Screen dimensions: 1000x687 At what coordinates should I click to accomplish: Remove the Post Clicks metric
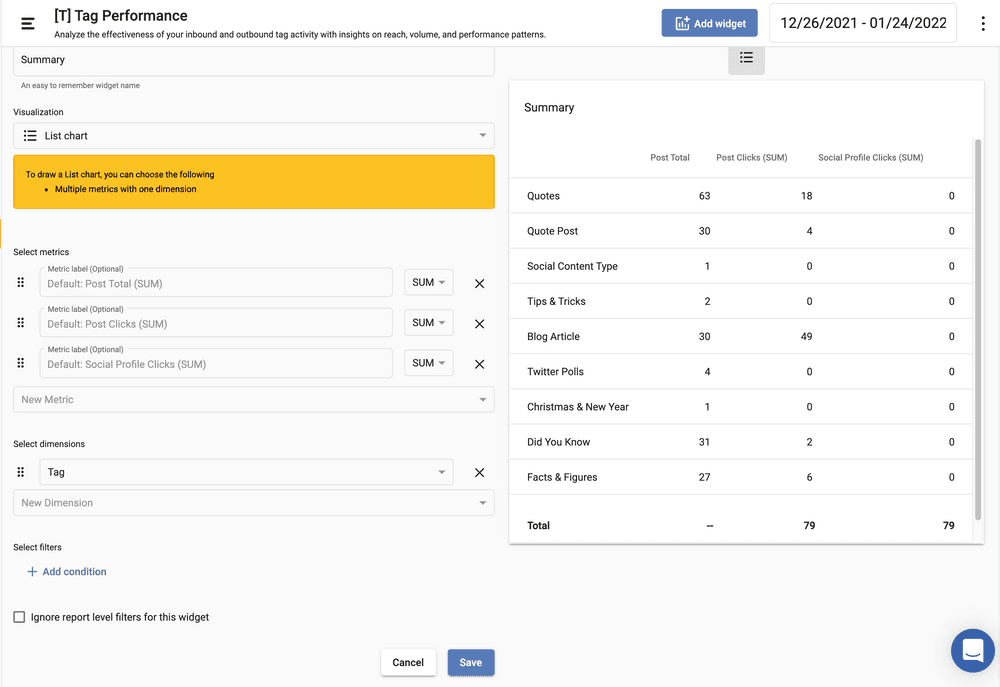click(479, 324)
